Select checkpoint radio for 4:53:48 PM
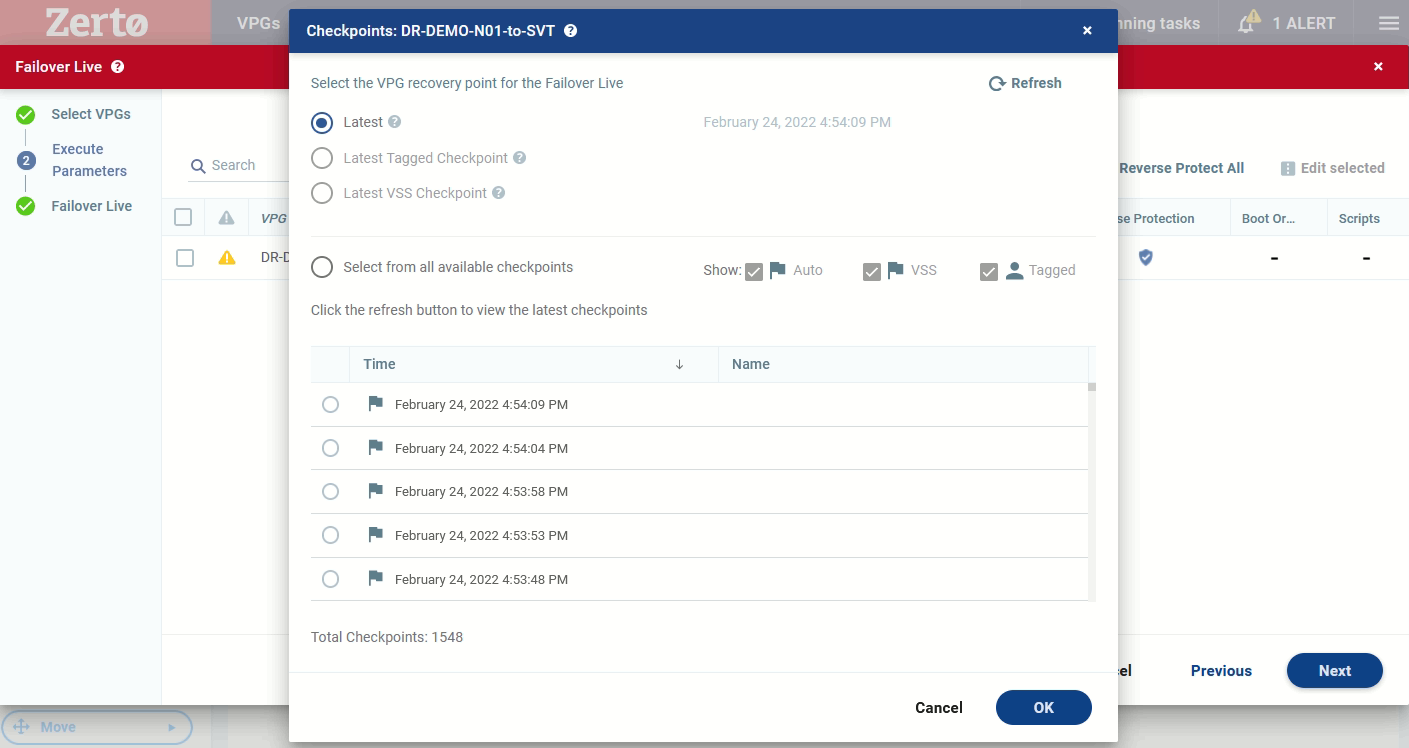Viewport: 1409px width, 748px height. pyautogui.click(x=330, y=579)
